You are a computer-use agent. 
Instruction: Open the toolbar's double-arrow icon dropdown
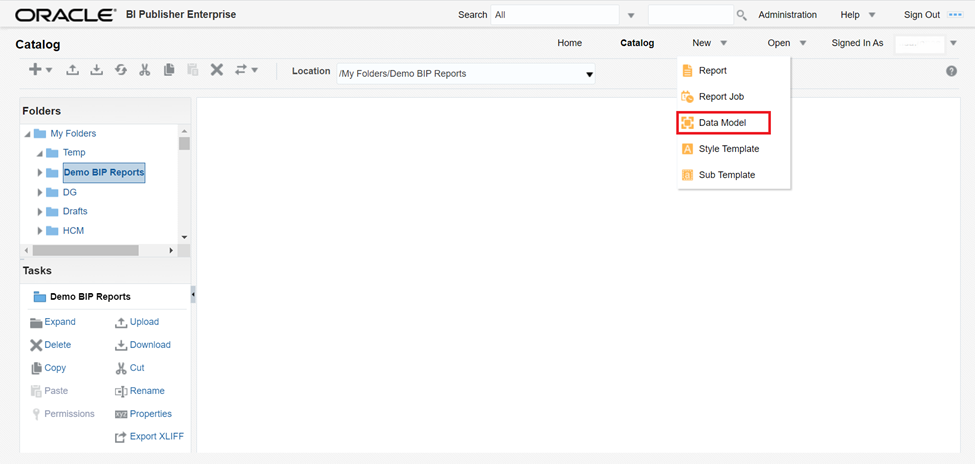coord(246,70)
